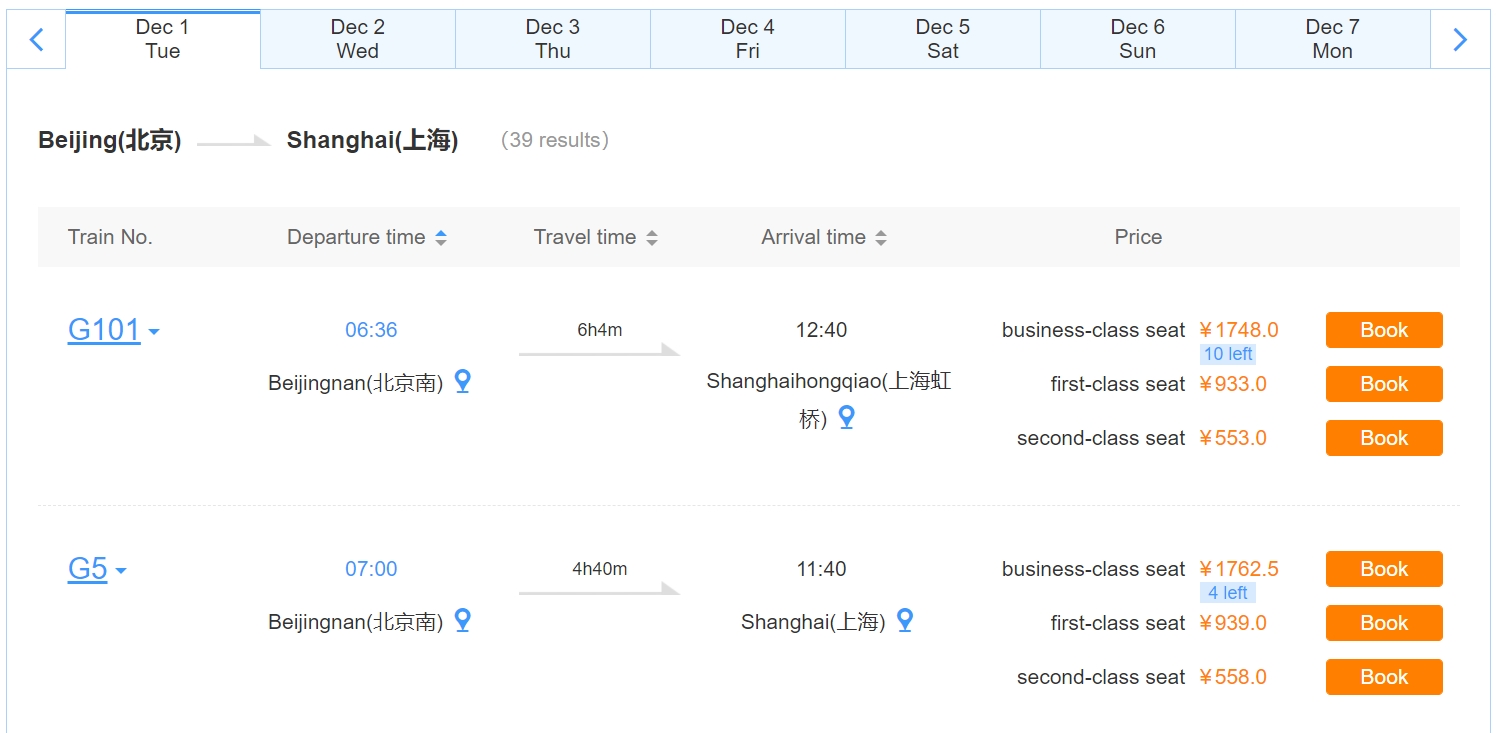Open the Dec 7 Mon date tab

pos(1333,40)
